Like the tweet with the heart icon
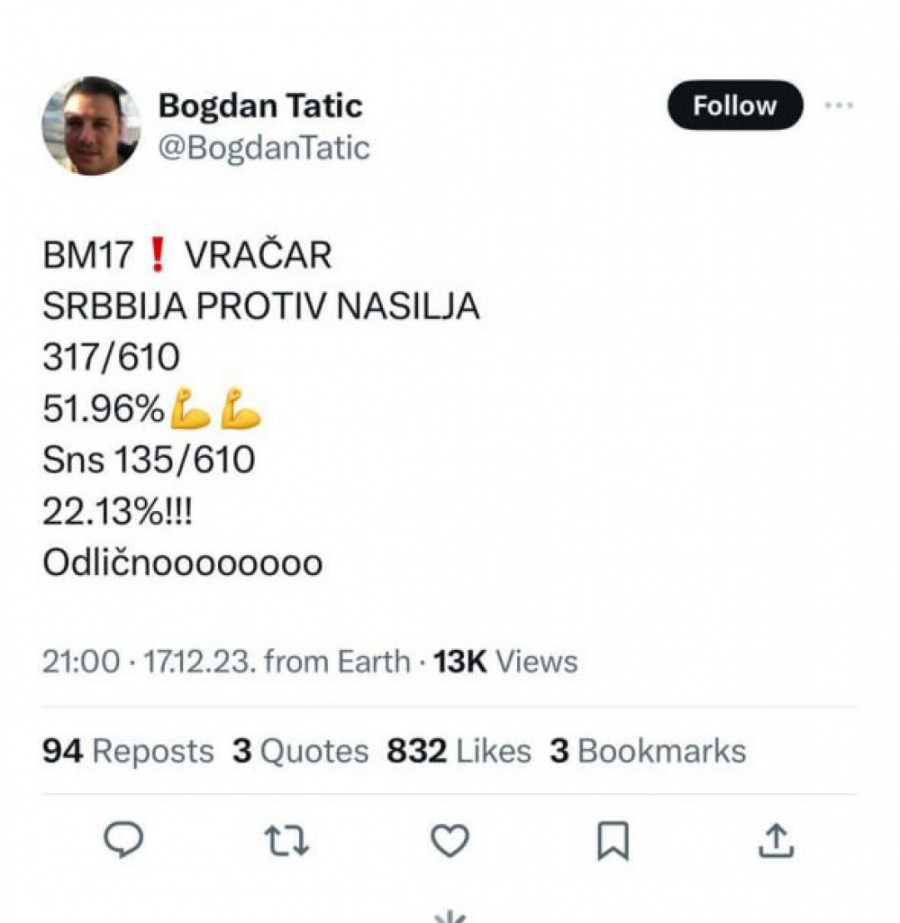The image size is (900, 923). pyautogui.click(x=449, y=840)
